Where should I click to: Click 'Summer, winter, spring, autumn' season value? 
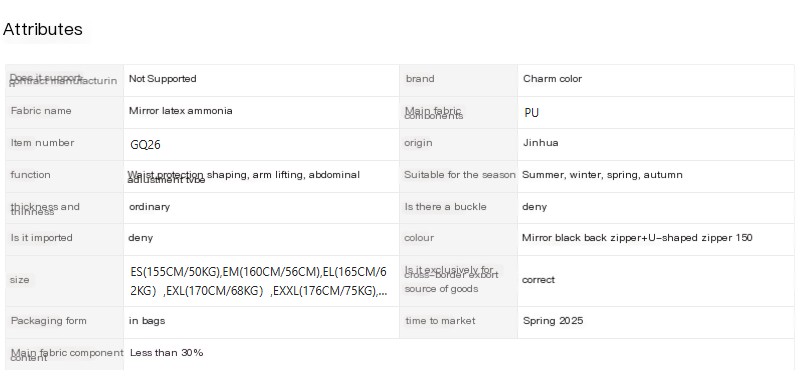tap(602, 175)
